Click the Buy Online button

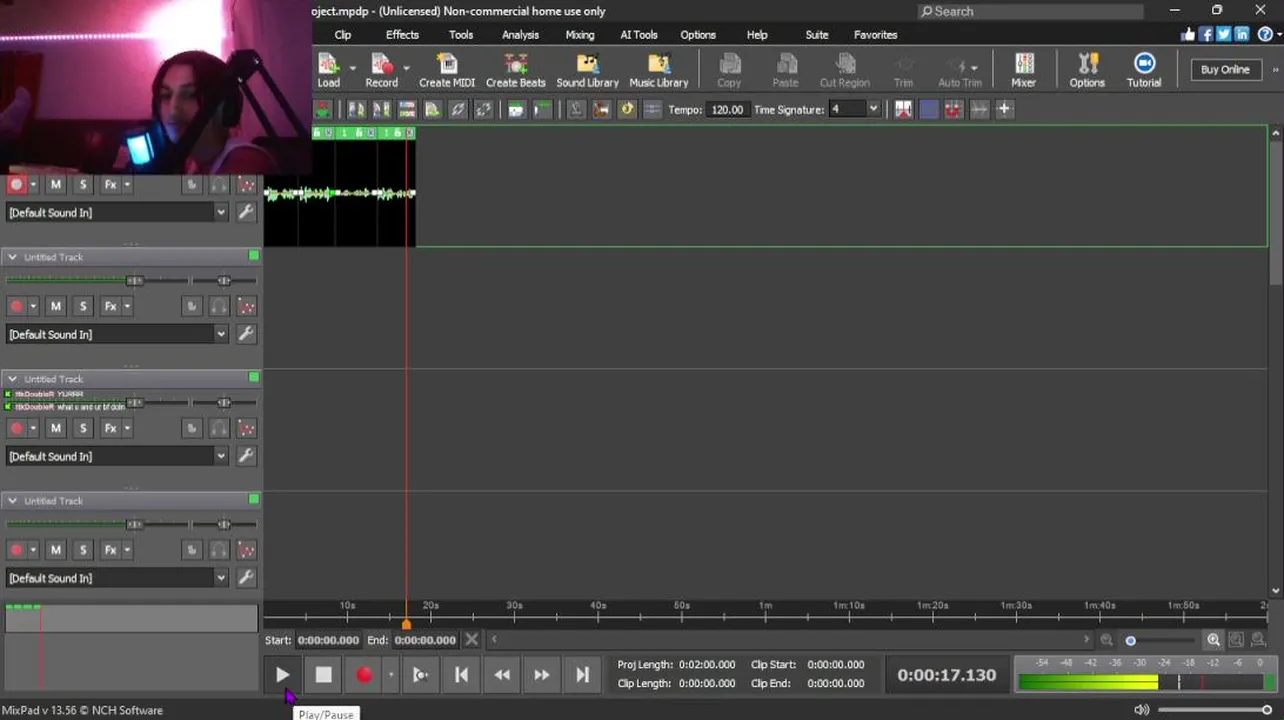point(1225,69)
